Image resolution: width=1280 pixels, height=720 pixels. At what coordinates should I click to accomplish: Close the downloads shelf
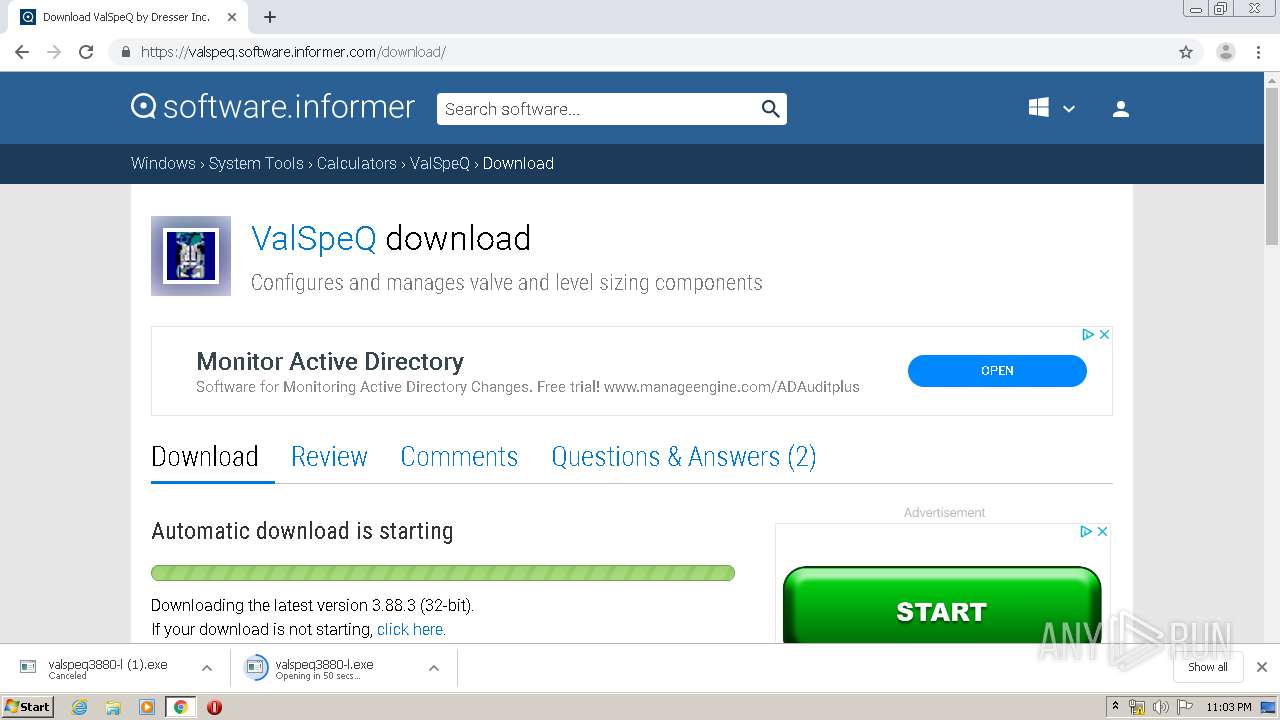tap(1262, 667)
